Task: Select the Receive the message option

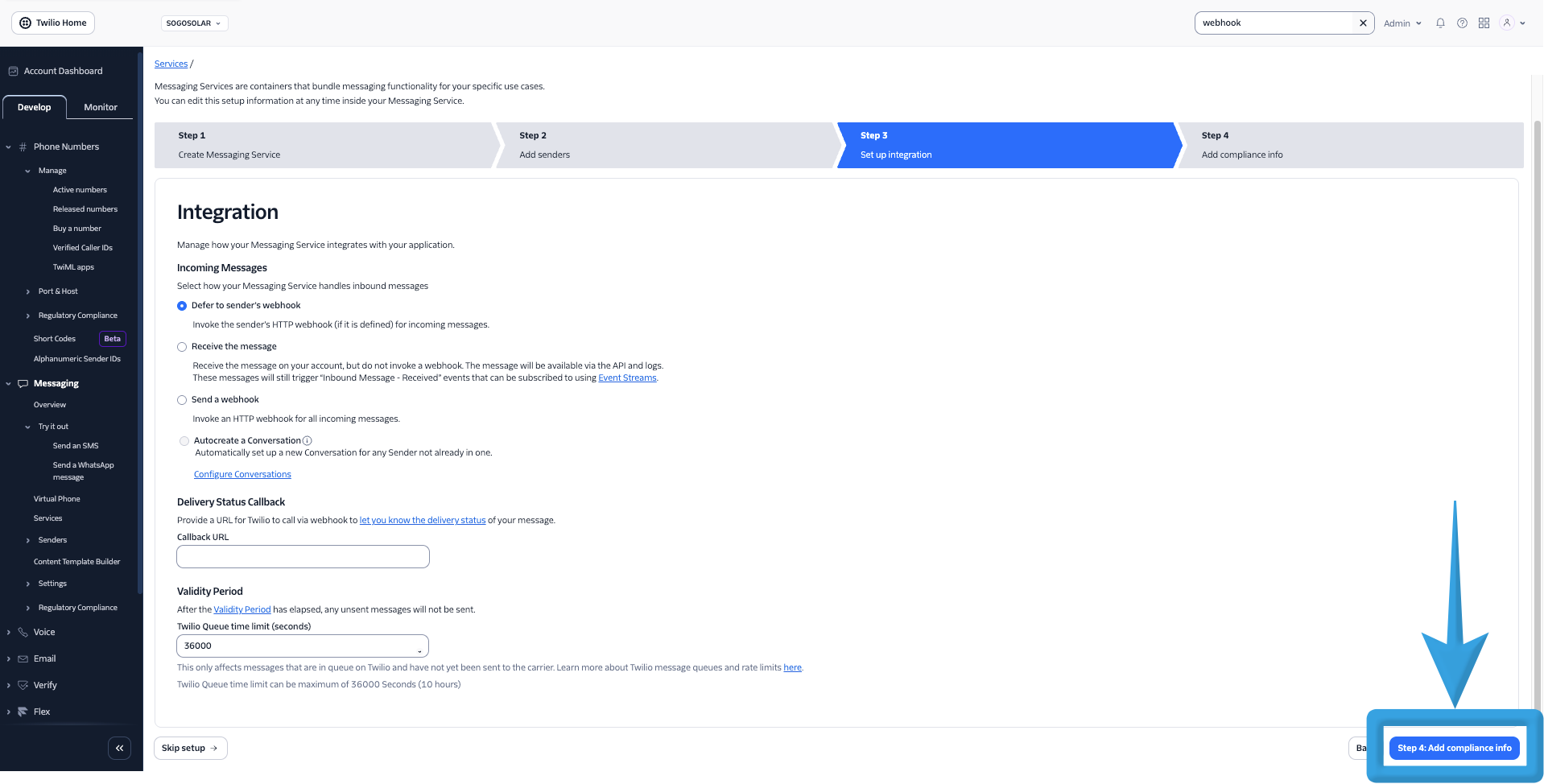Action: 182,346
